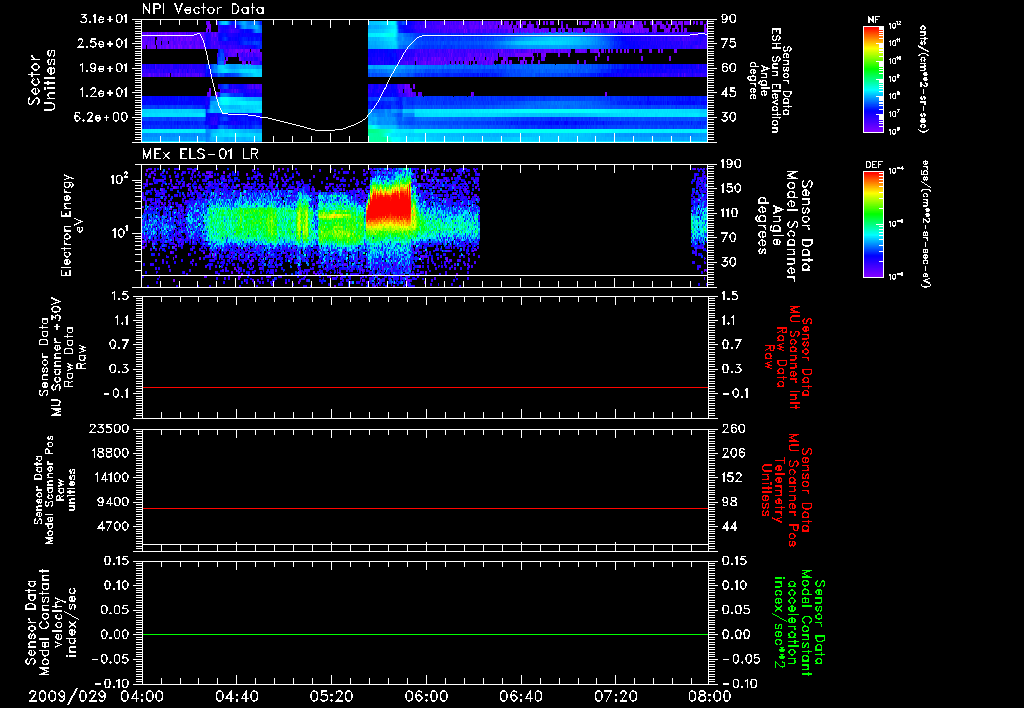Click the 'NPI Vector Data' panel title

click(203, 9)
